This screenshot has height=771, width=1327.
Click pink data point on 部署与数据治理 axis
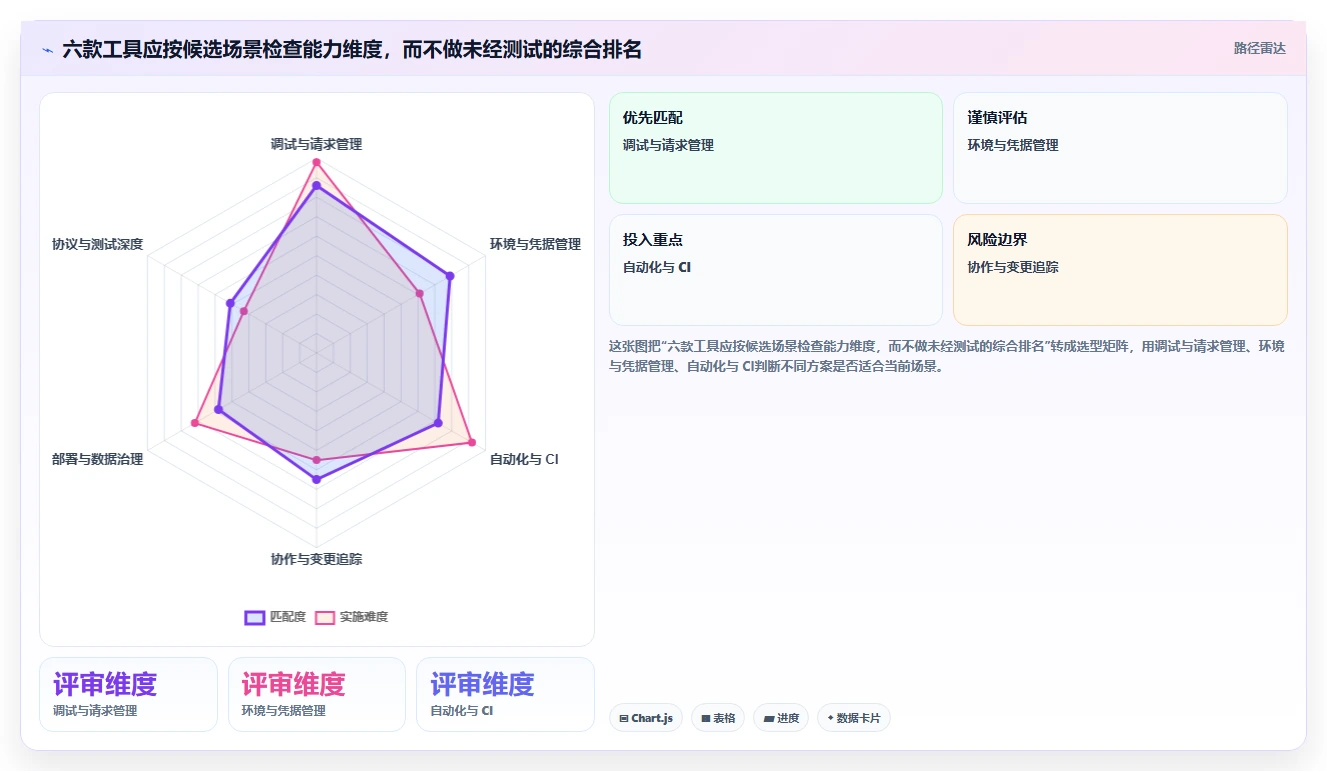pyautogui.click(x=196, y=423)
